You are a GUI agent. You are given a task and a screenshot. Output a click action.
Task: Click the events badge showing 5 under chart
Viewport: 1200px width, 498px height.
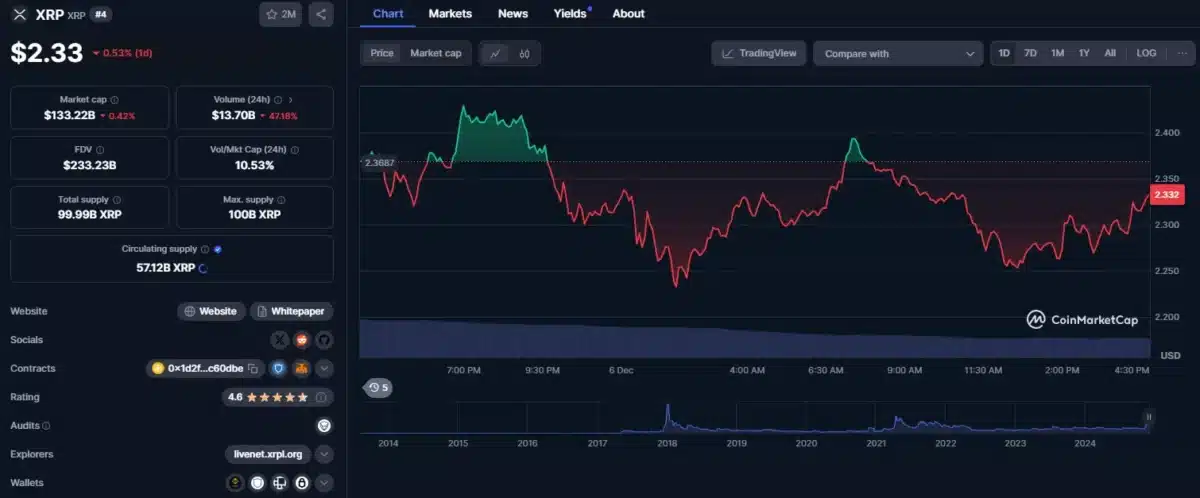pyautogui.click(x=379, y=387)
